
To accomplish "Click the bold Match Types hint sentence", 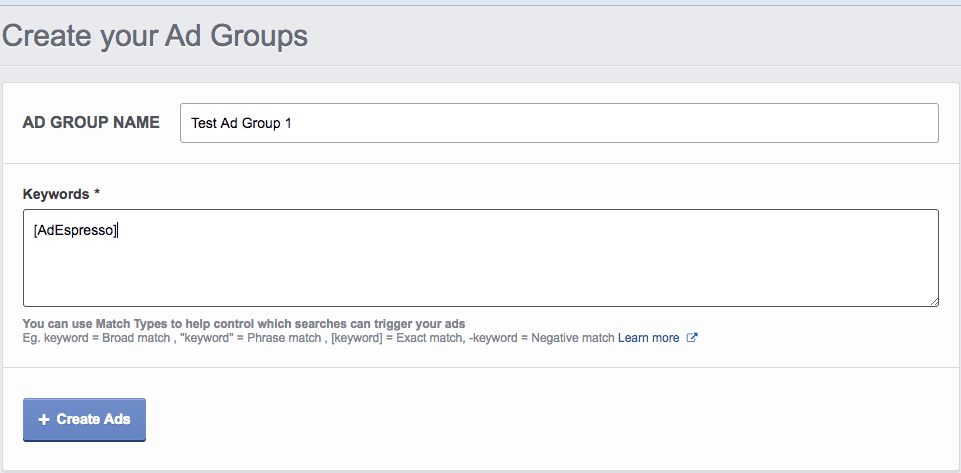I will click(x=243, y=323).
